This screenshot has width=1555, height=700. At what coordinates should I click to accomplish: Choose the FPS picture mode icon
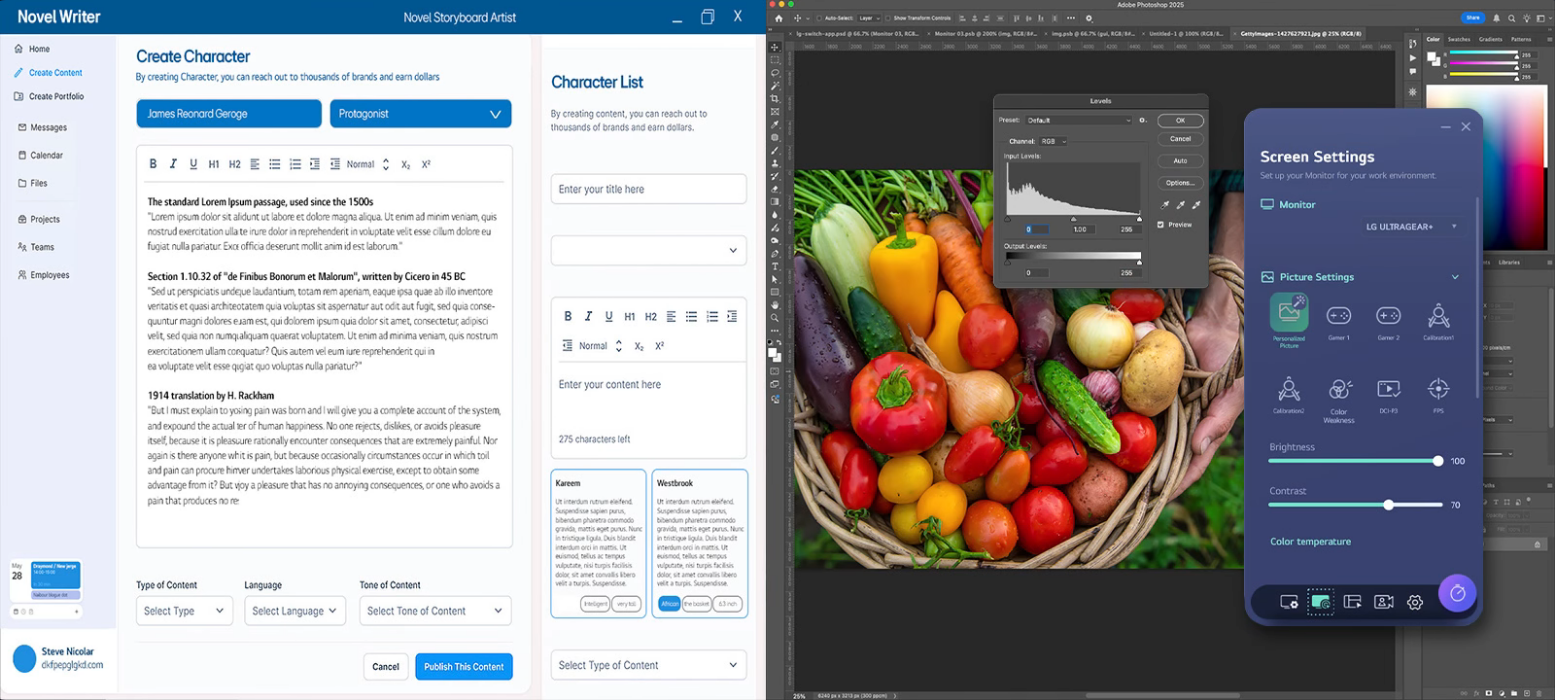(x=1437, y=389)
